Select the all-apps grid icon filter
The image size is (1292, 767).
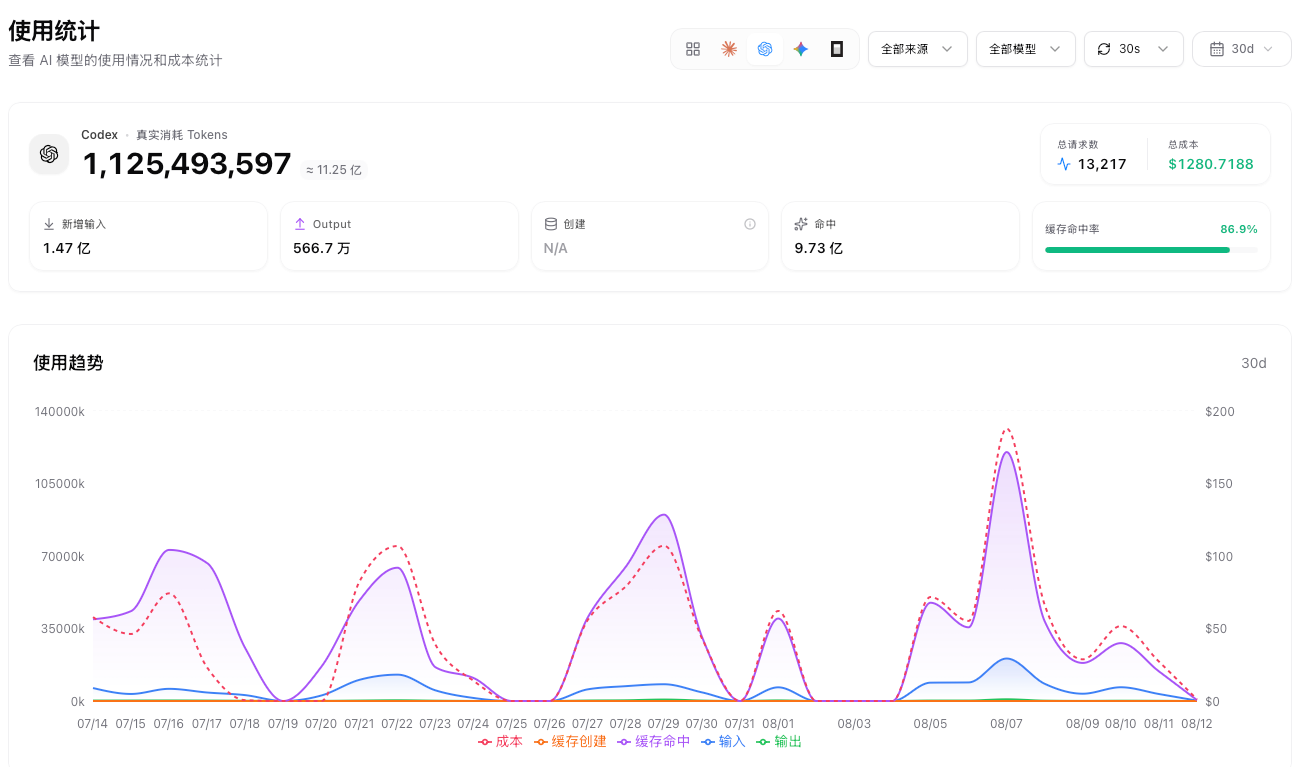point(693,49)
